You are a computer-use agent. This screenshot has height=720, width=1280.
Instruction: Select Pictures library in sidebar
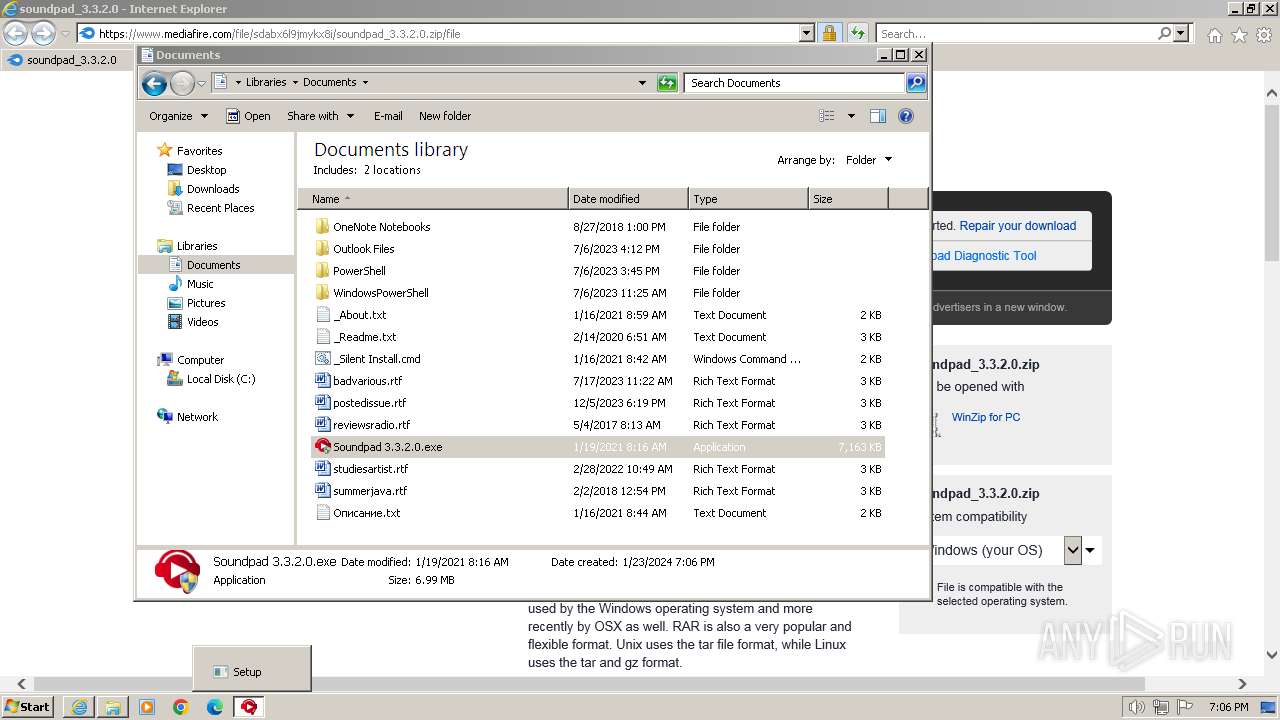click(206, 303)
